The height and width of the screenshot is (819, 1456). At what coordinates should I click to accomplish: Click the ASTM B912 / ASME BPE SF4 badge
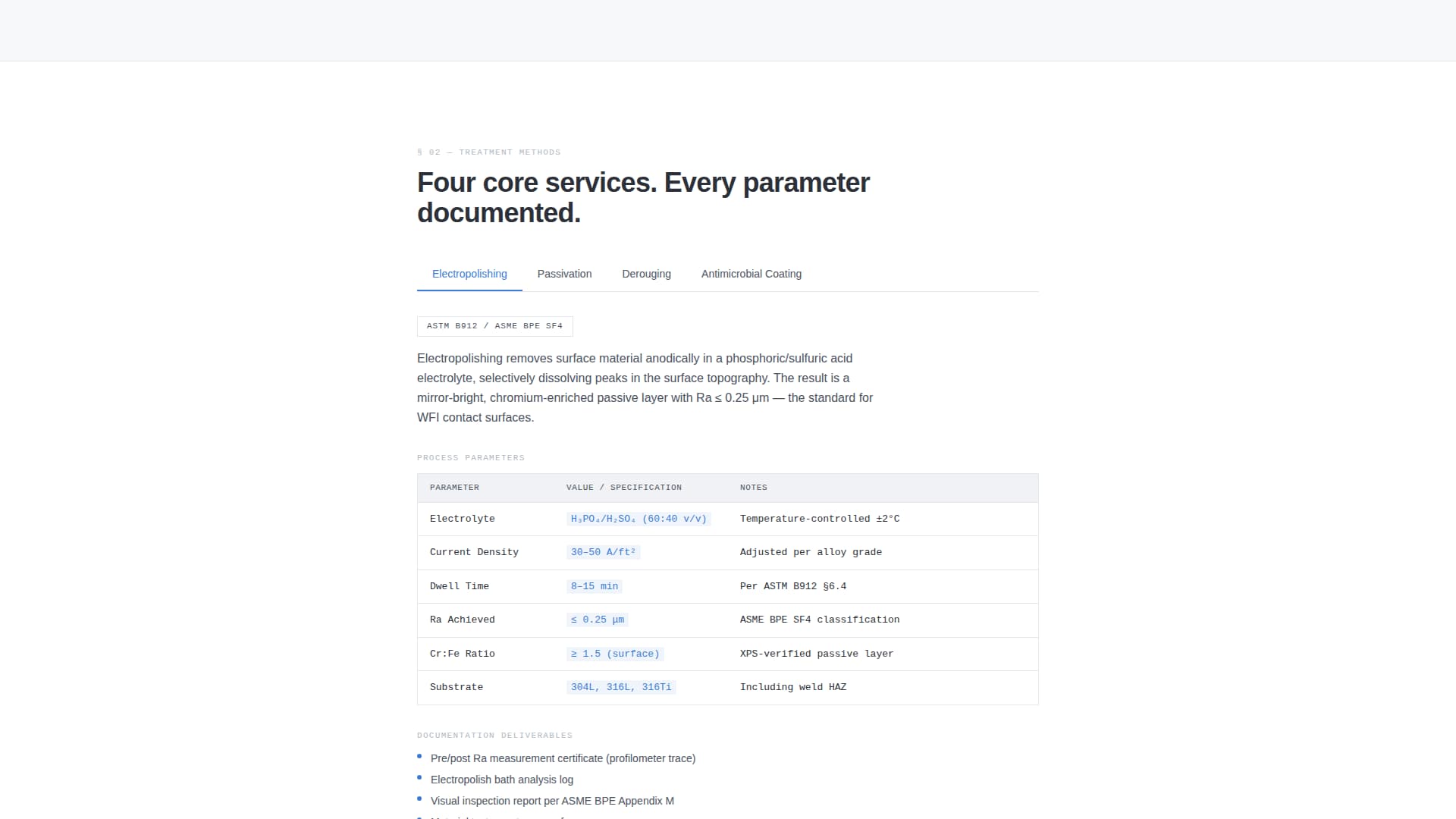(494, 326)
